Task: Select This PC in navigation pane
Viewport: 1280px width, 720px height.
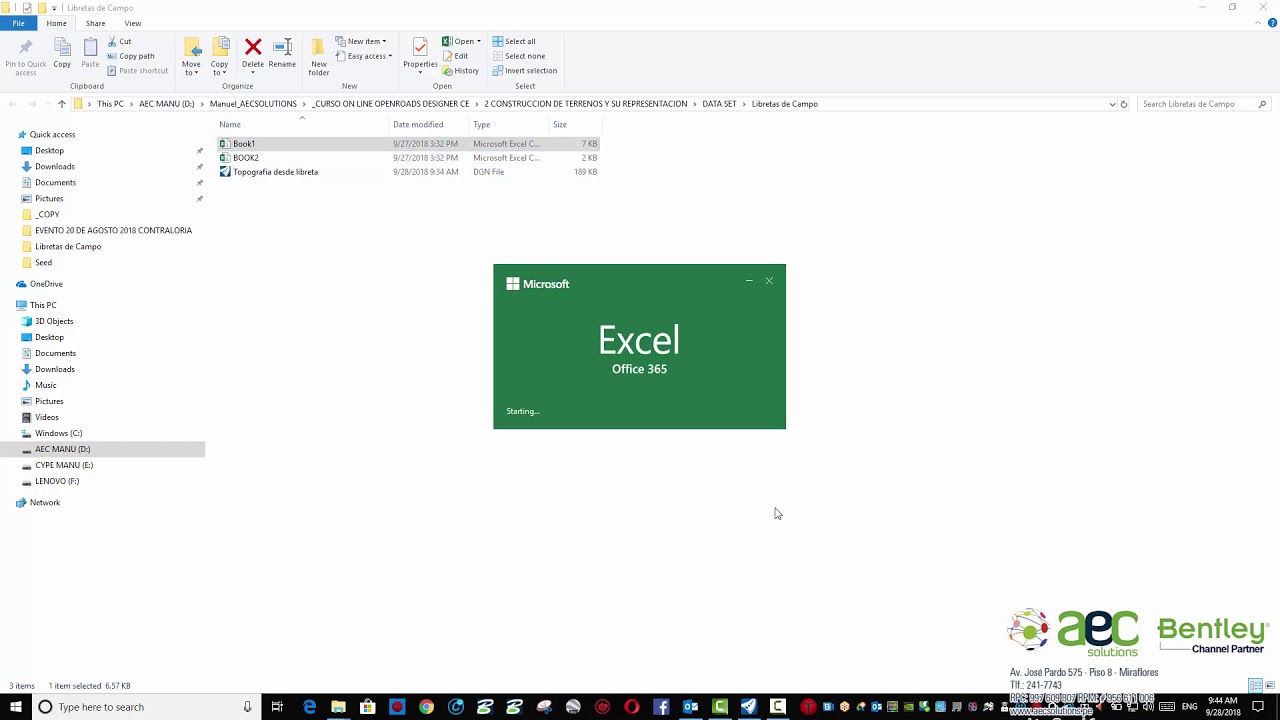Action: (x=43, y=305)
